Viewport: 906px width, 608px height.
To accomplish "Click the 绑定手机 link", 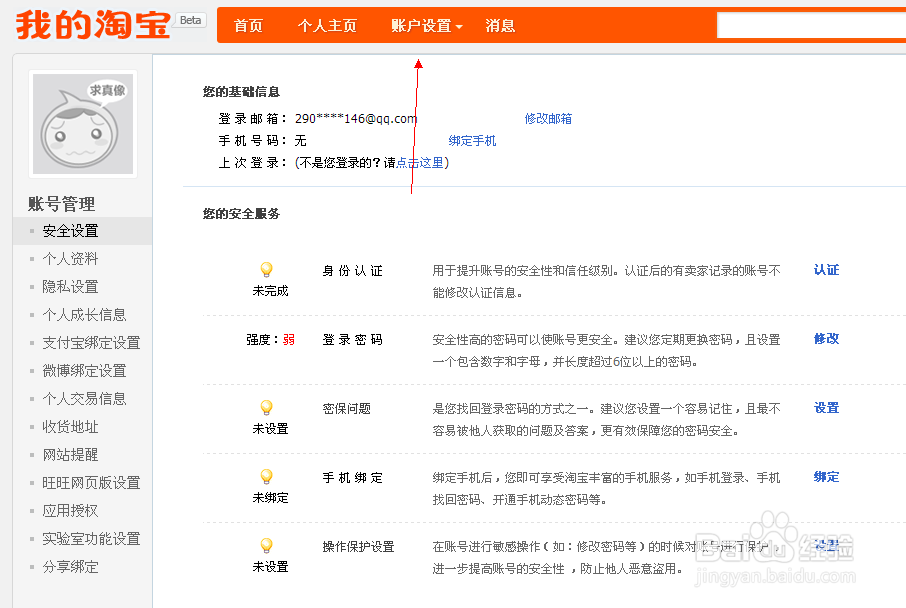I will pos(472,140).
